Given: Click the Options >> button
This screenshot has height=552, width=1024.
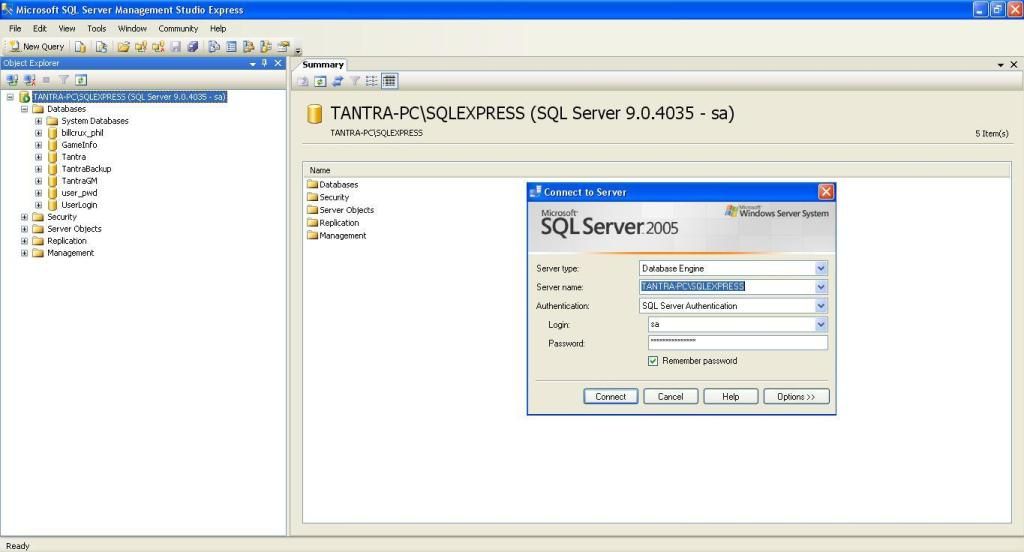Looking at the screenshot, I should (796, 397).
